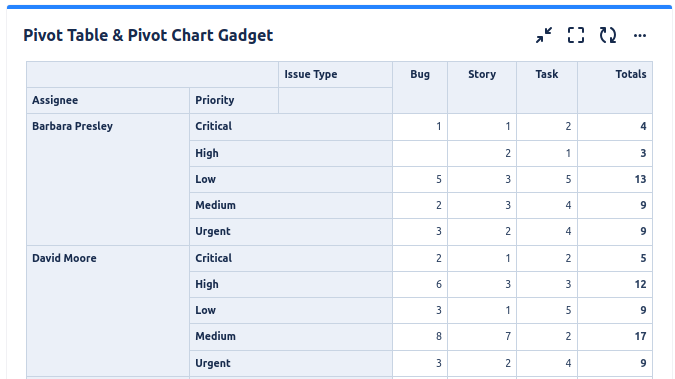Click the Story column header
This screenshot has height=379, width=675.
click(482, 87)
